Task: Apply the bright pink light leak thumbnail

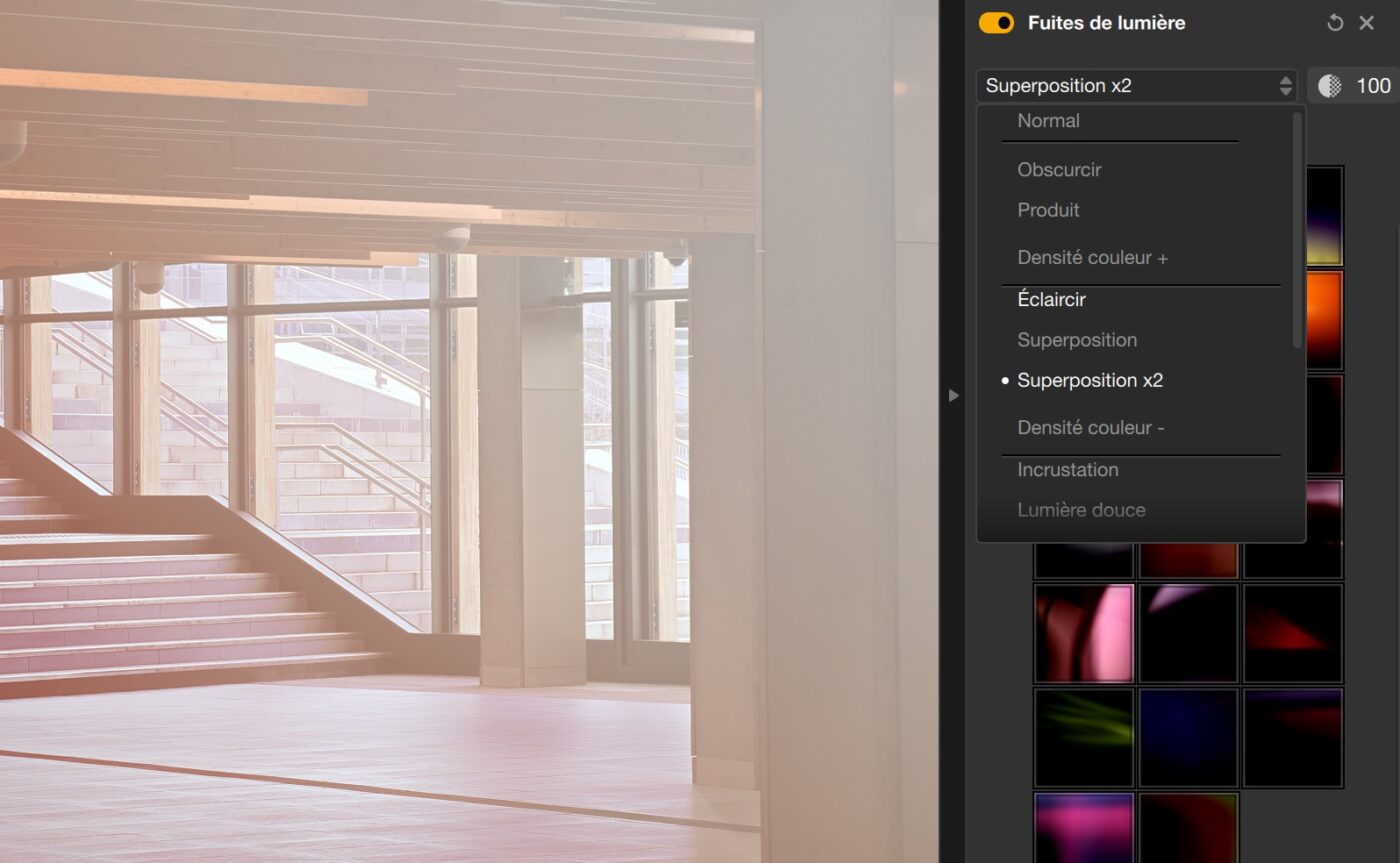Action: (x=1084, y=633)
